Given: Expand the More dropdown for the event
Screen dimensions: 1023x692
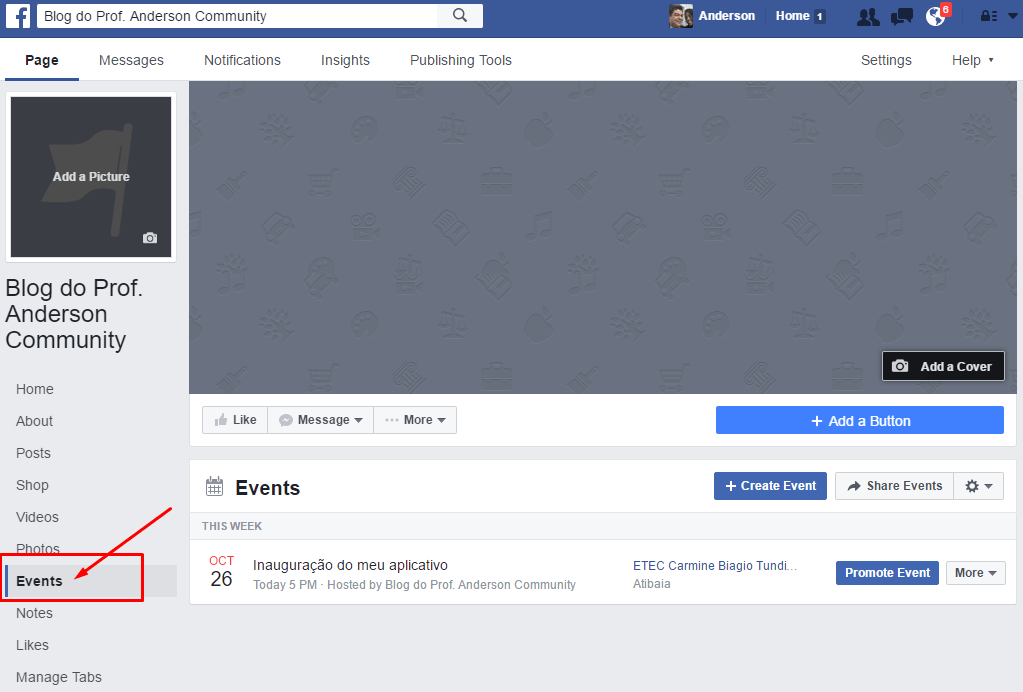Looking at the screenshot, I should [975, 573].
